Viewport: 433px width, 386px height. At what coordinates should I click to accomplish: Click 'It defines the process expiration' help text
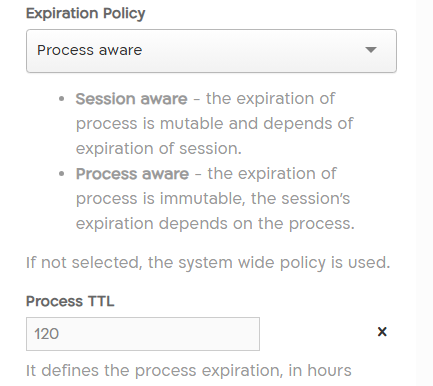click(189, 371)
